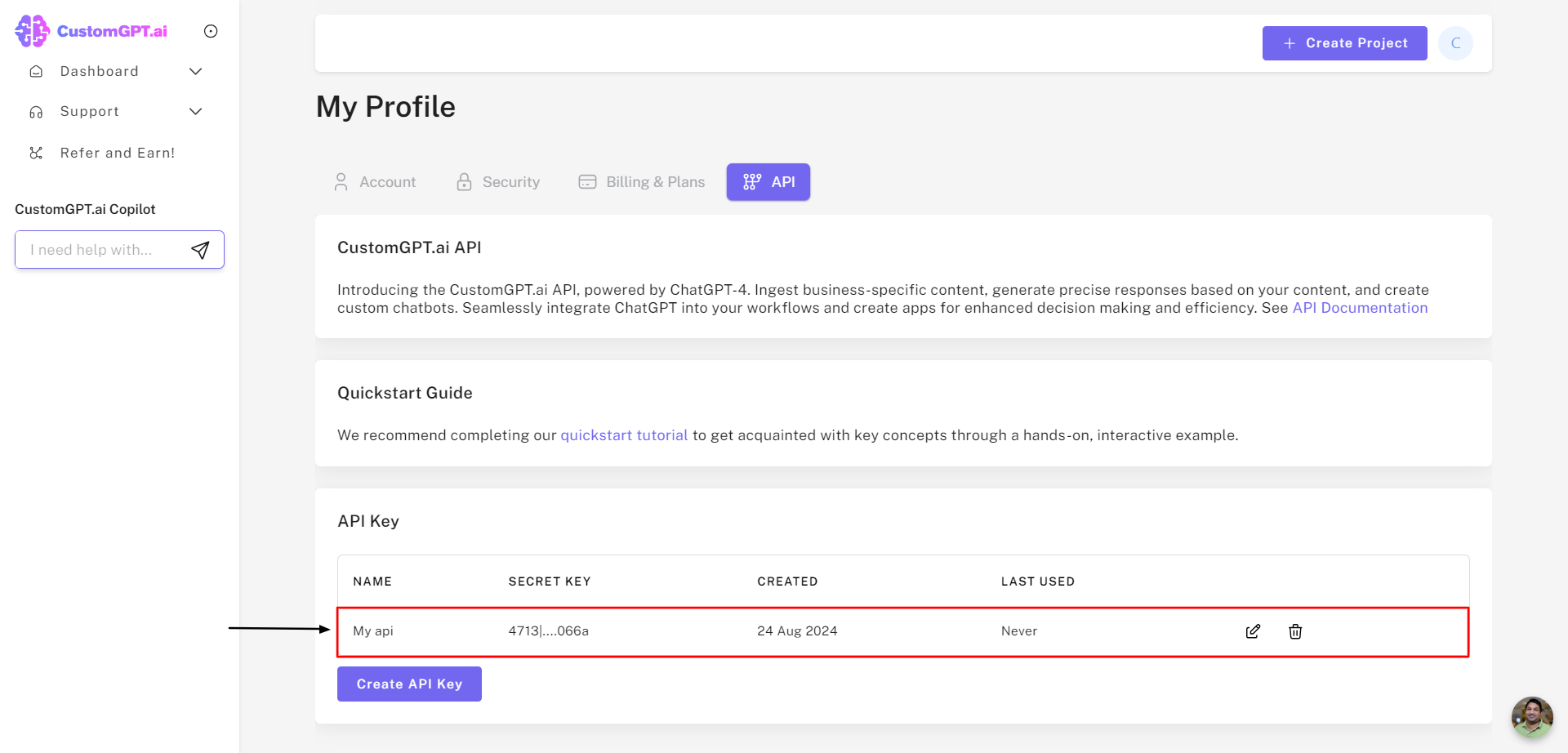Expand the Dashboard chevron
1568x753 pixels.
(196, 71)
